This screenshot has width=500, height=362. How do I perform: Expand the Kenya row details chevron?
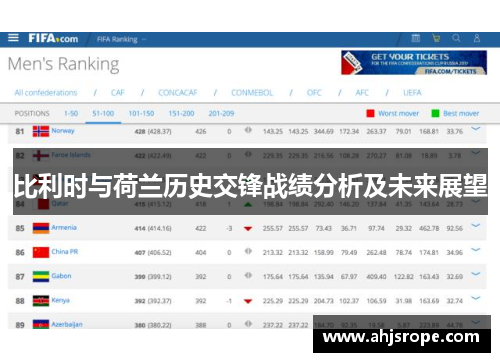[x=476, y=298]
